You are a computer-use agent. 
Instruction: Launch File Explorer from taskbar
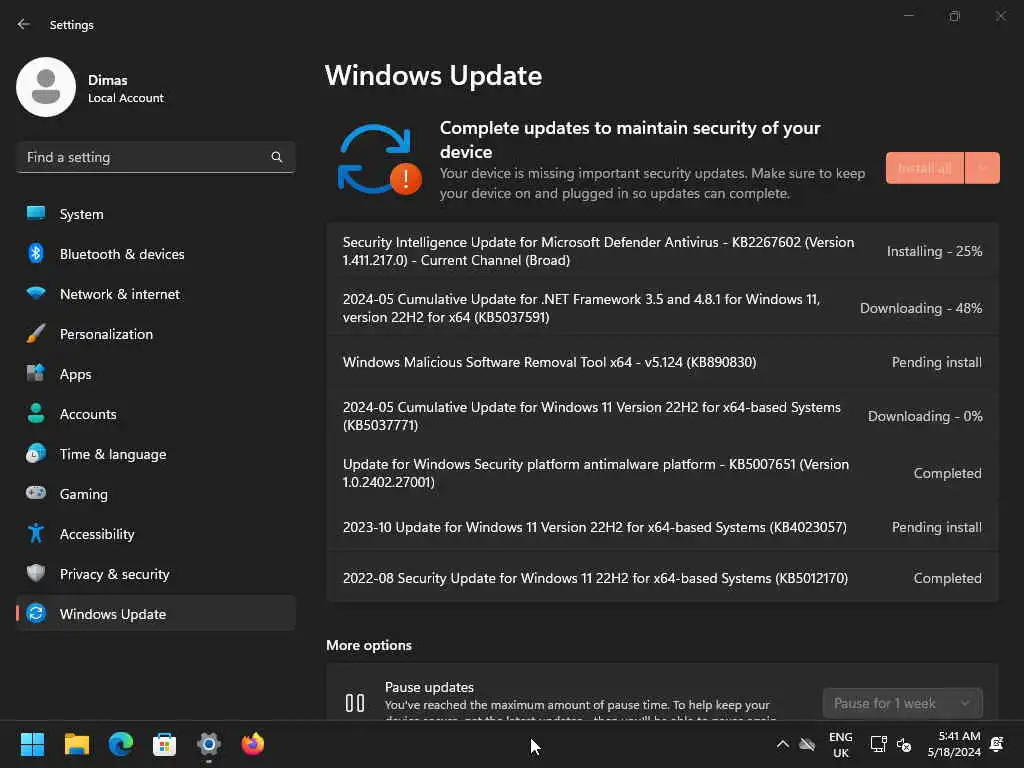tap(76, 744)
